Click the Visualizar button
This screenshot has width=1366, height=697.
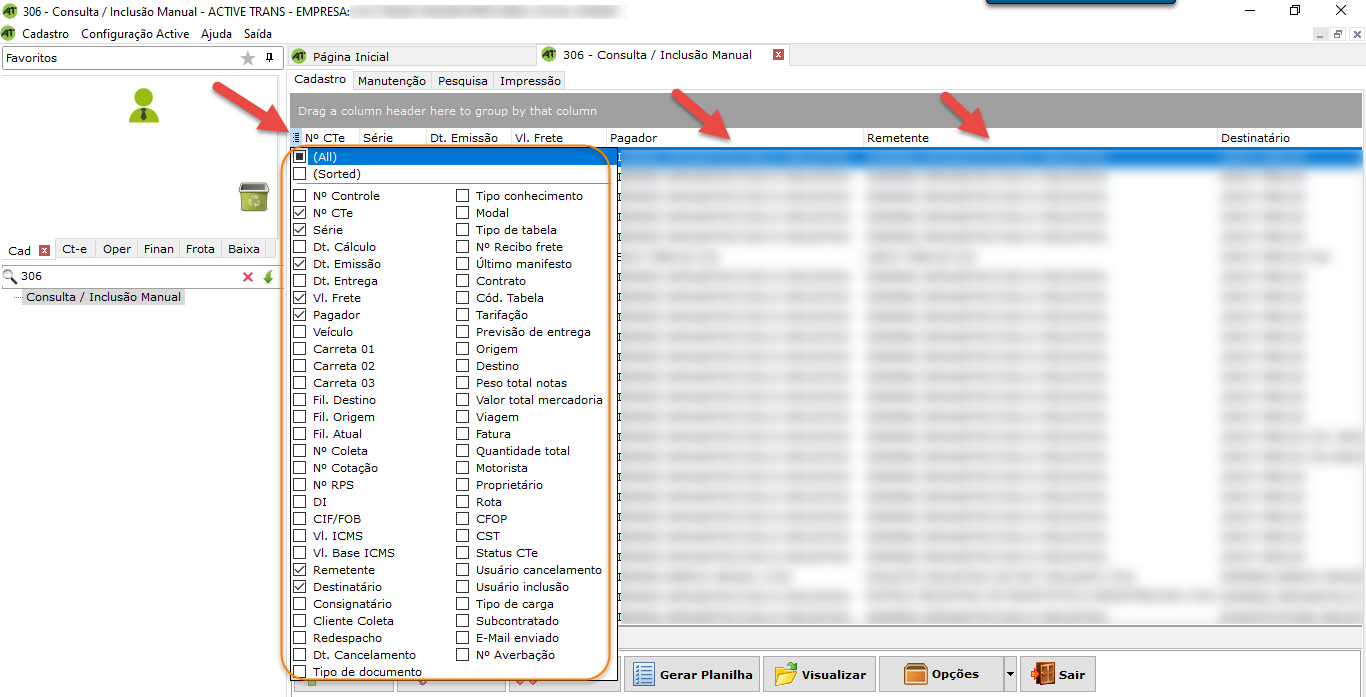820,675
